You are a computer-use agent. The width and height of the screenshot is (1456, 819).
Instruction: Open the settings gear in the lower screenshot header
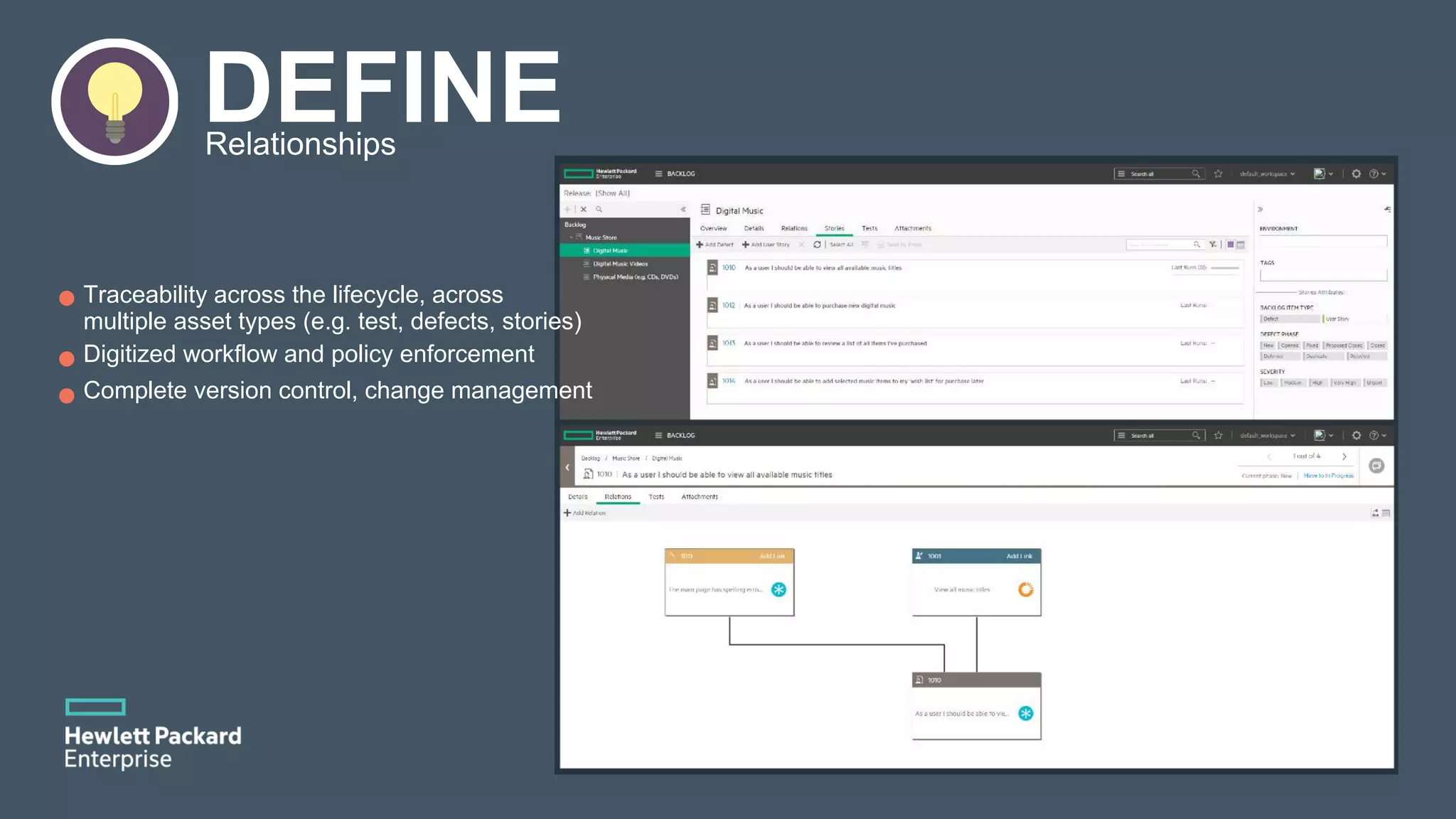[1356, 435]
